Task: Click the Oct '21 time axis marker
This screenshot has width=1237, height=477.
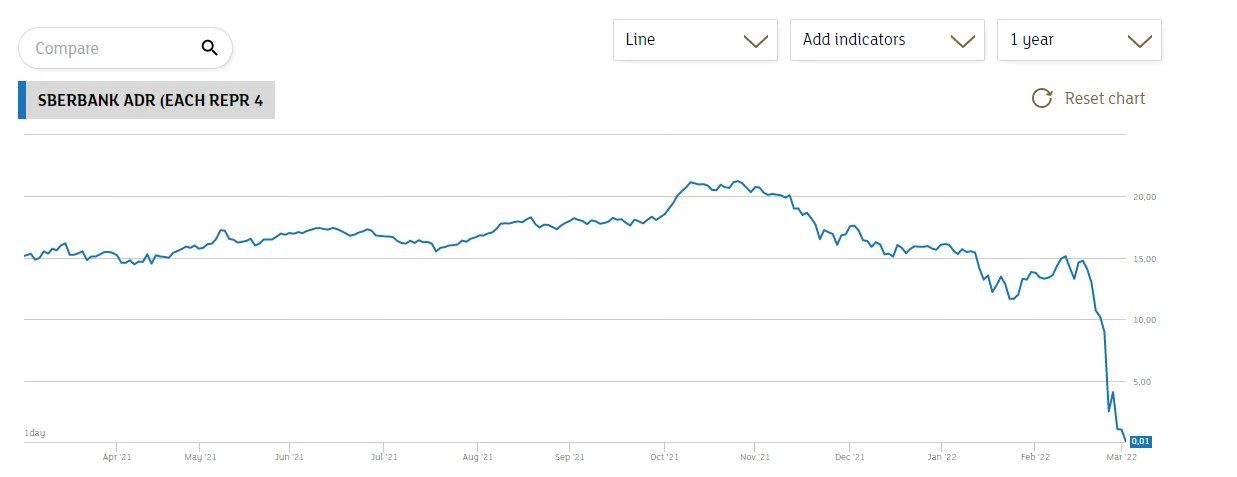Action: pos(665,457)
